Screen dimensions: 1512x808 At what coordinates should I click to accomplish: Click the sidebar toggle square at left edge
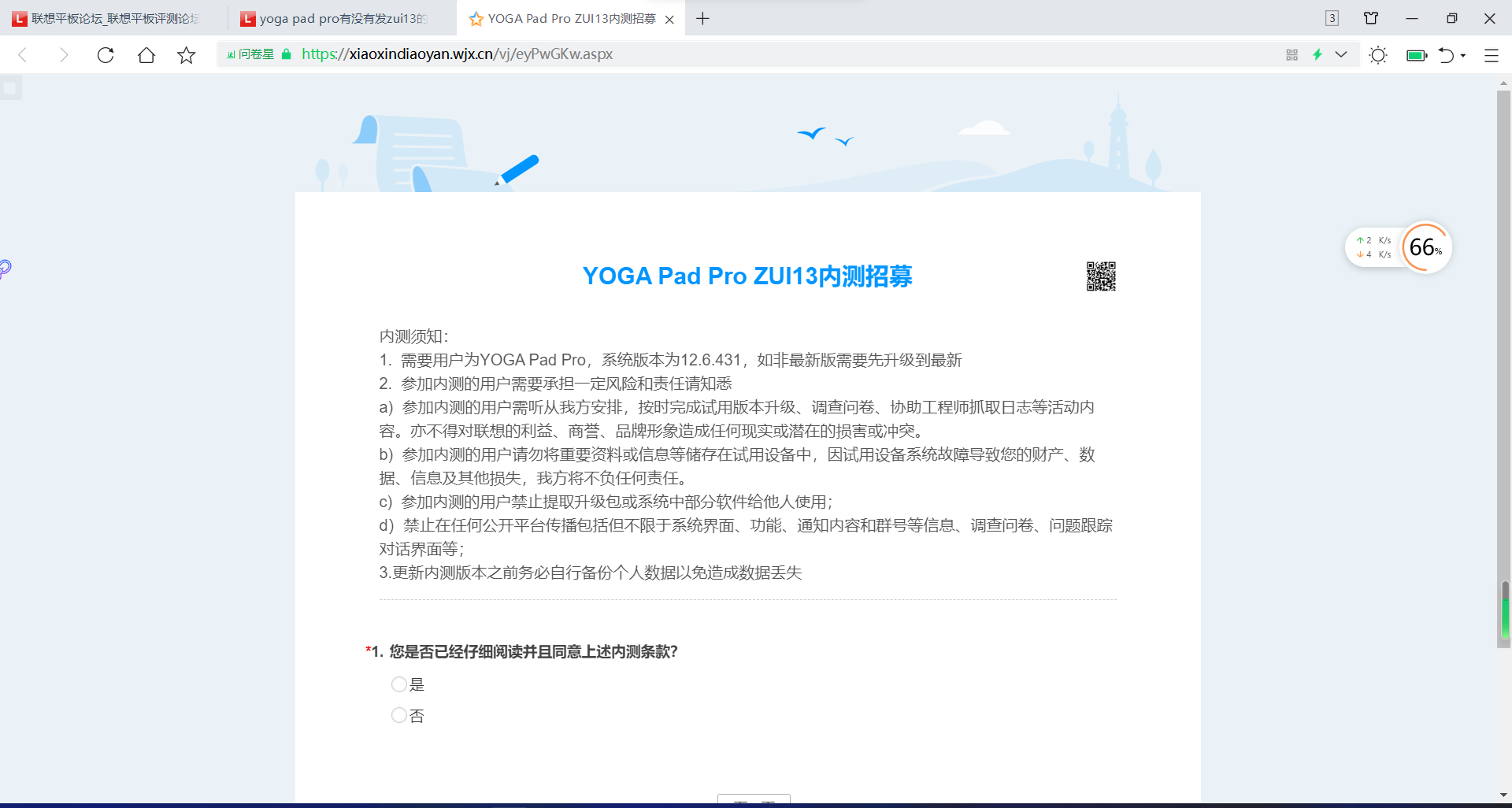pyautogui.click(x=10, y=88)
